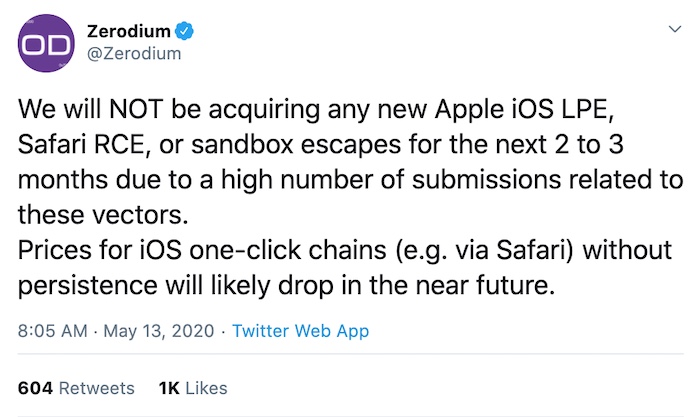700x417 pixels.
Task: Click the Apple iOS LPE text
Action: 524,109
